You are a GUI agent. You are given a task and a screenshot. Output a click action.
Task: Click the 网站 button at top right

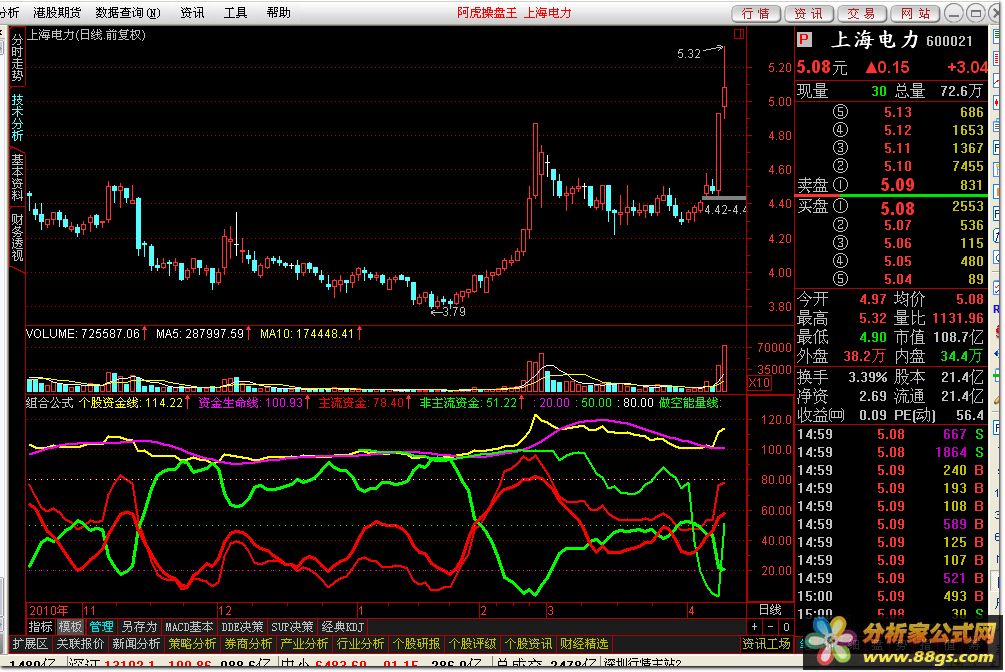915,13
